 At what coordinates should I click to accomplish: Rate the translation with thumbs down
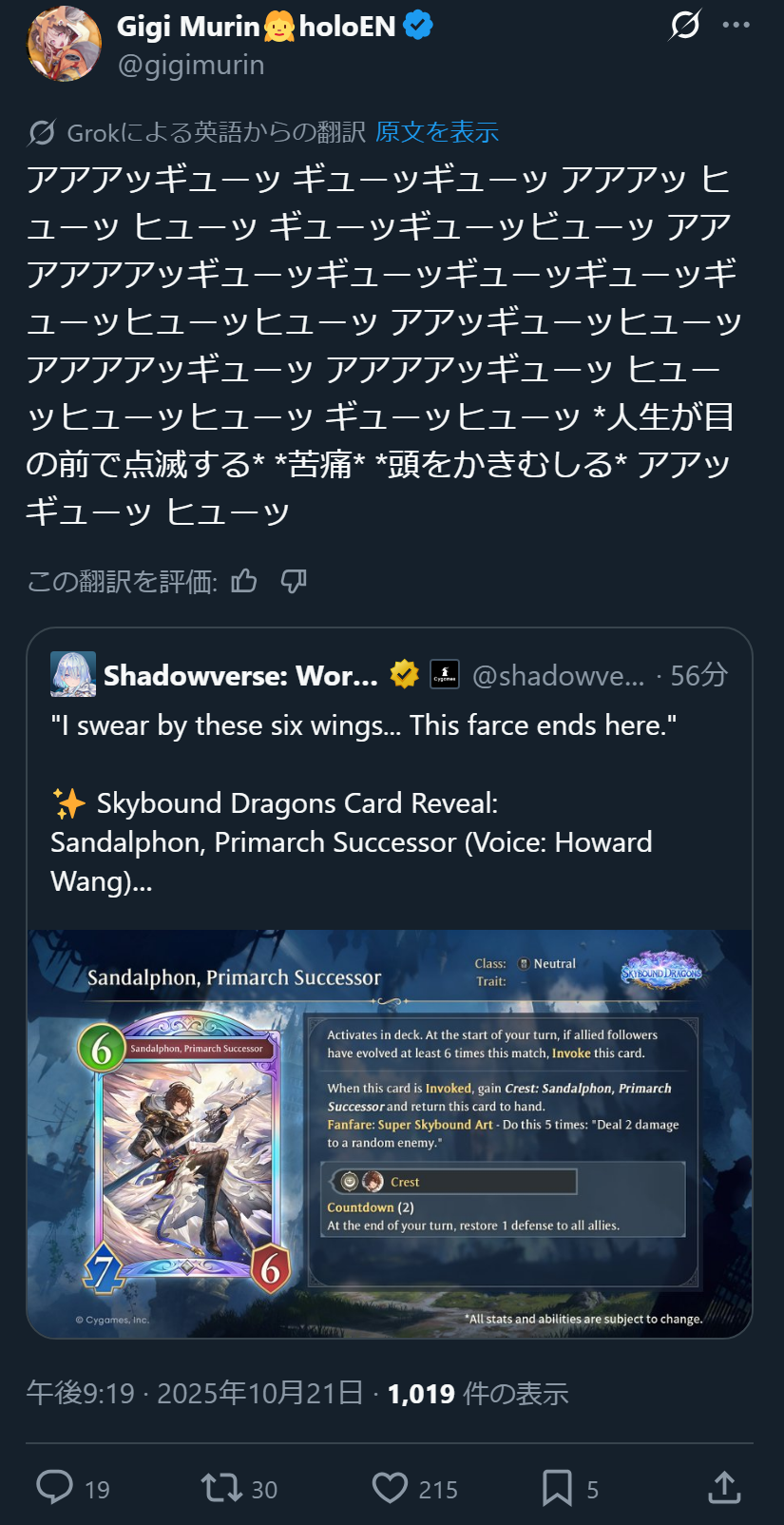[294, 581]
